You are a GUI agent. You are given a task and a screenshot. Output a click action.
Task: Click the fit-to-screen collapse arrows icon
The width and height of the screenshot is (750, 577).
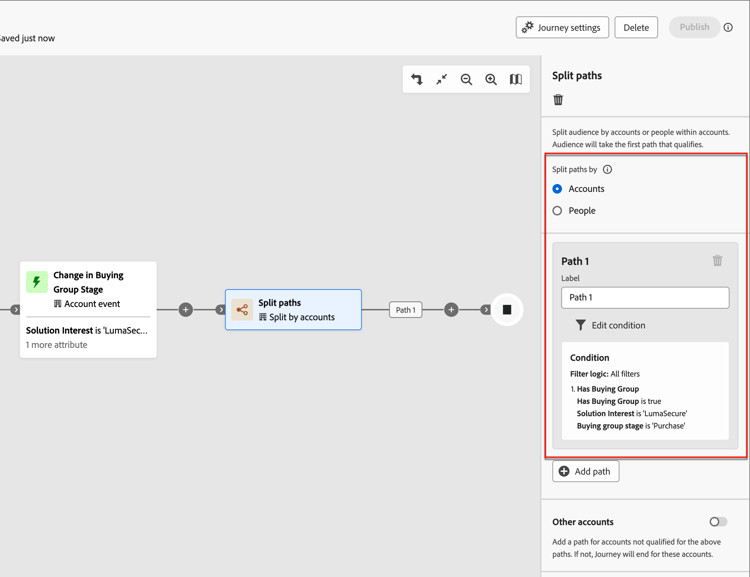[x=441, y=79]
